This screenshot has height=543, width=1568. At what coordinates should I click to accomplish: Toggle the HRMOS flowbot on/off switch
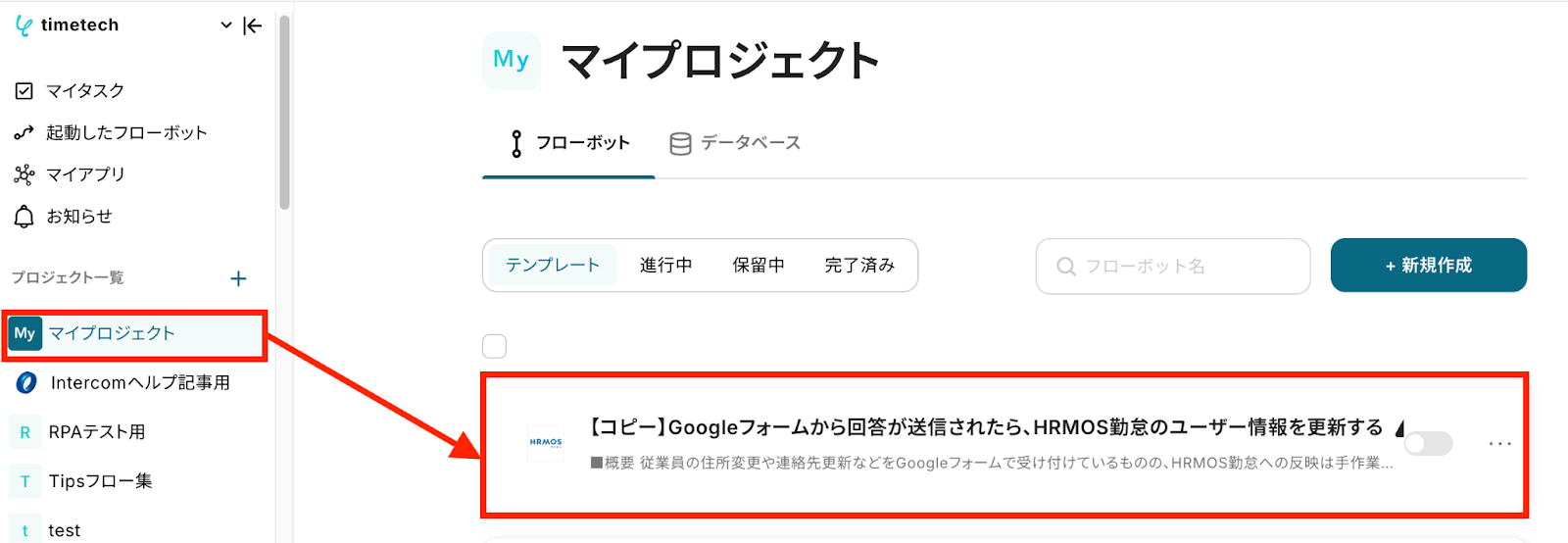click(x=1428, y=444)
